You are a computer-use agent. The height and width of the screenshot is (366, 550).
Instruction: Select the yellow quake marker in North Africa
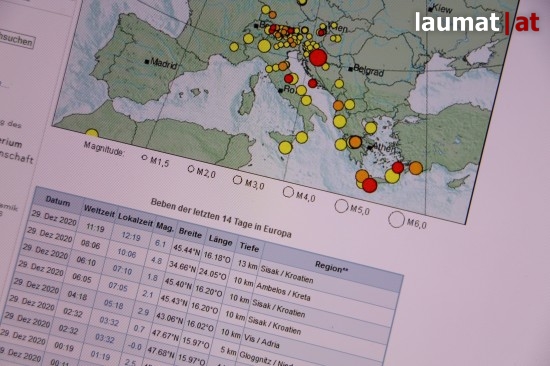[x=92, y=133]
